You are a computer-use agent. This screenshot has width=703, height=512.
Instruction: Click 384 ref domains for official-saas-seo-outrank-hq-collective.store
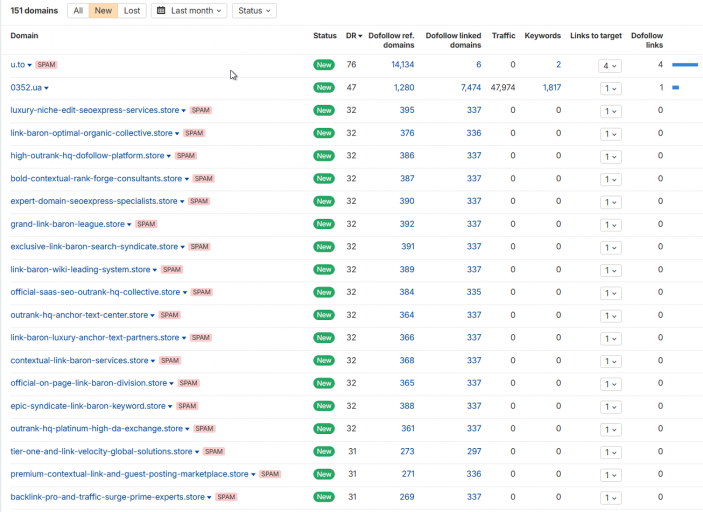[x=407, y=292]
